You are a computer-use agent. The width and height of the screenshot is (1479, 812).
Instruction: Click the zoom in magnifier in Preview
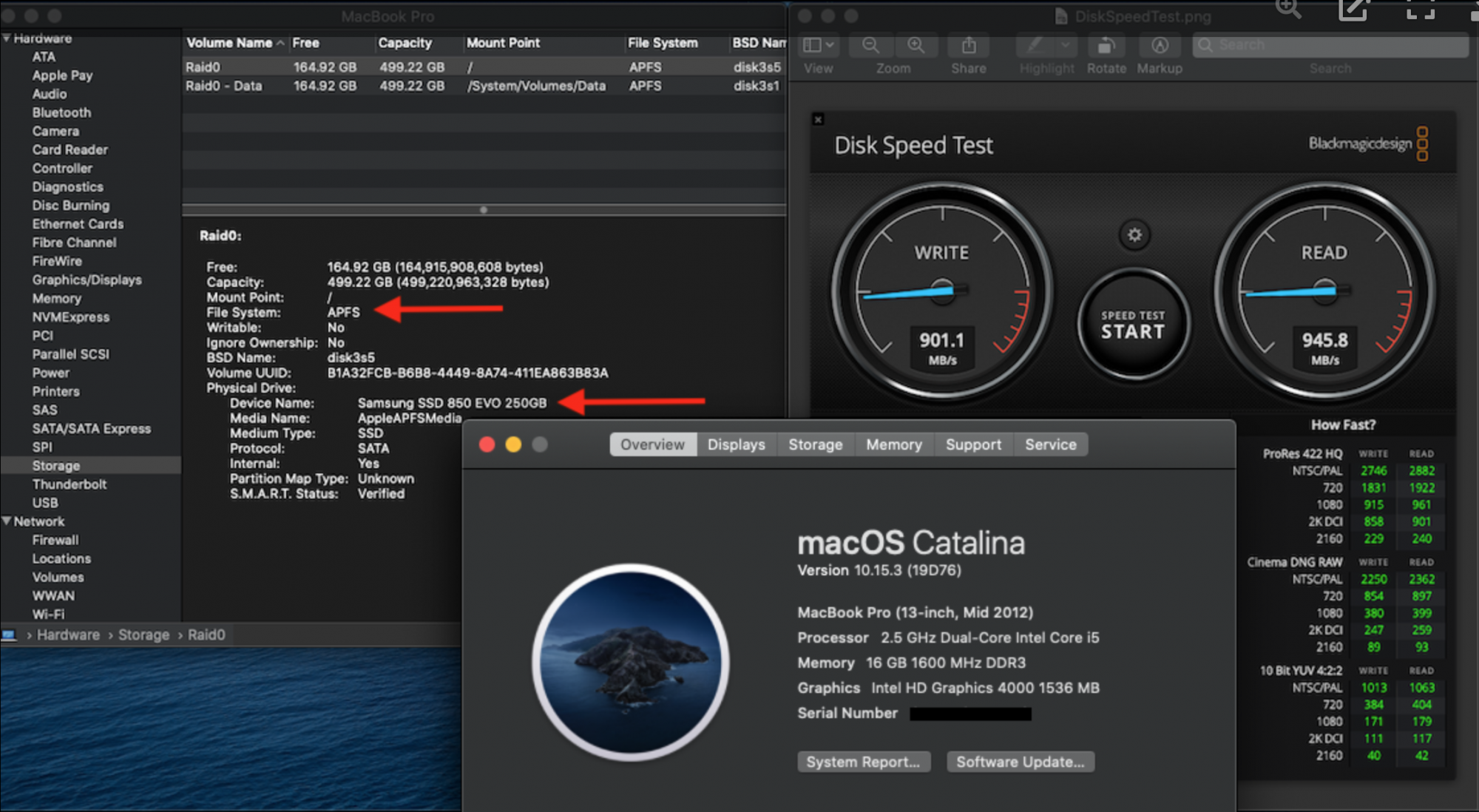click(x=916, y=46)
